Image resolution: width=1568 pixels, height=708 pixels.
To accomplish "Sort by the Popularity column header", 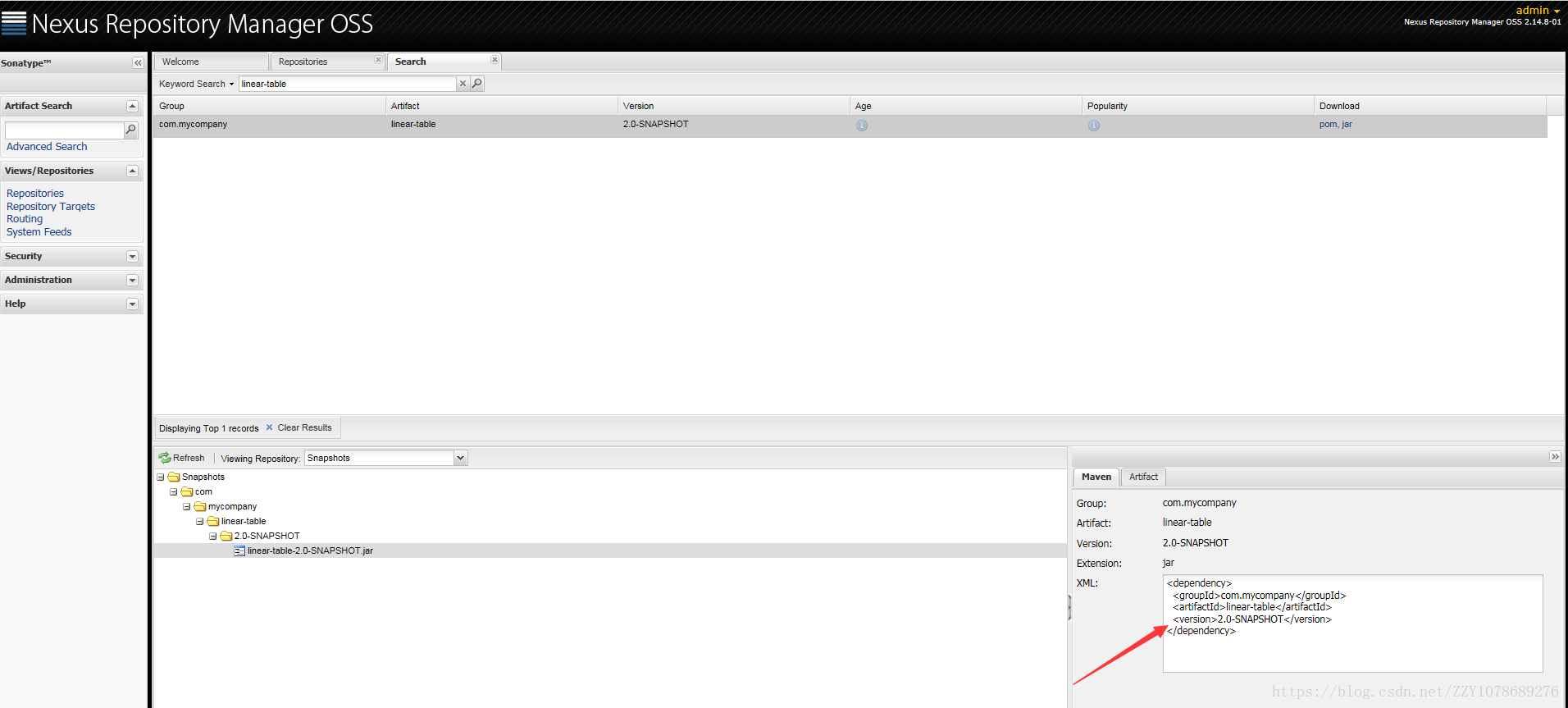I will click(1197, 106).
